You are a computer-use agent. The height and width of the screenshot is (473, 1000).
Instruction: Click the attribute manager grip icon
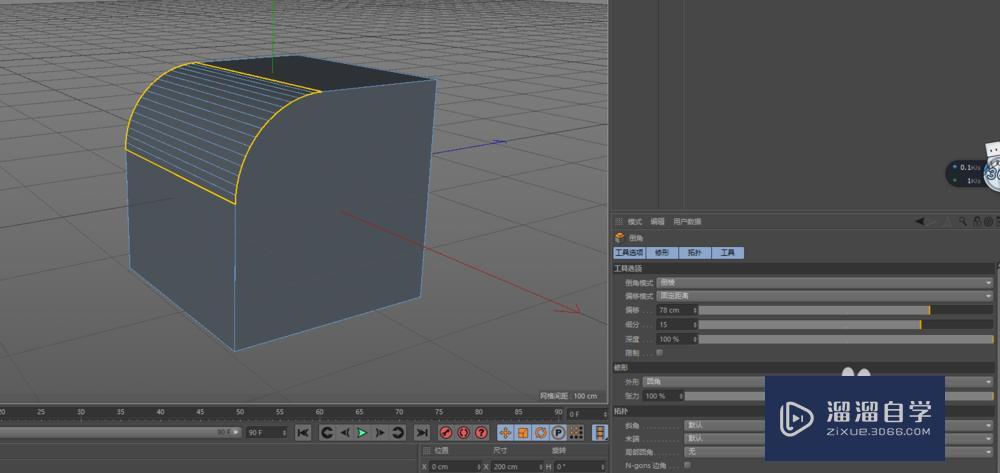click(x=618, y=222)
